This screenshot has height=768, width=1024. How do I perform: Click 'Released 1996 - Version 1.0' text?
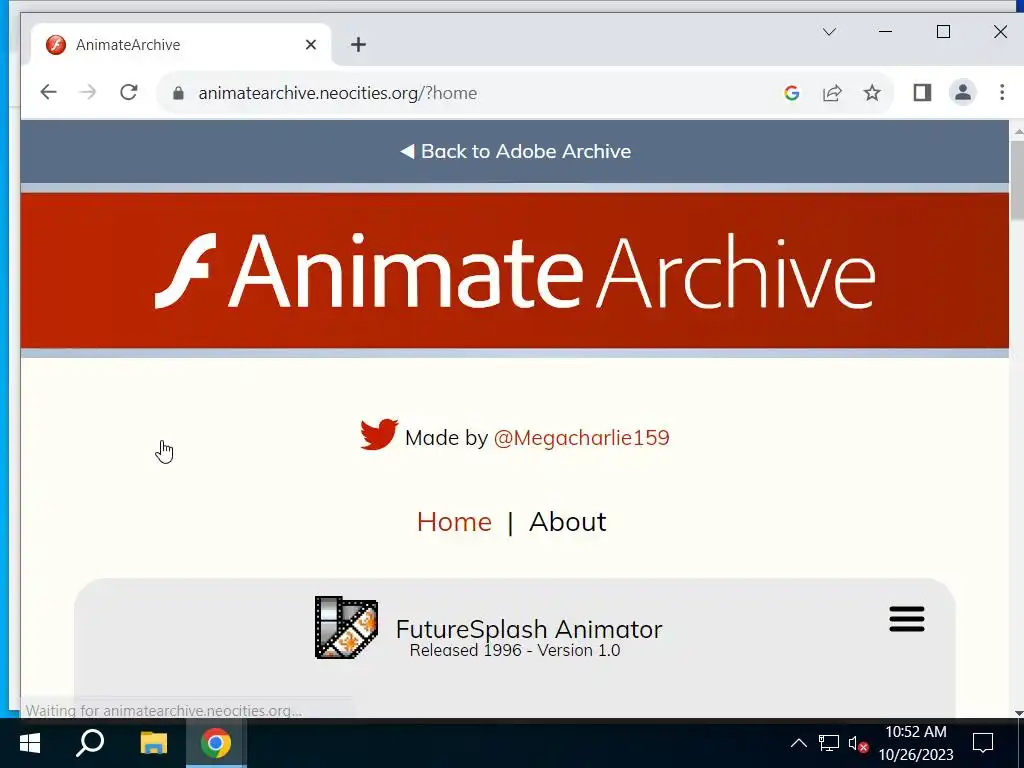tap(515, 650)
